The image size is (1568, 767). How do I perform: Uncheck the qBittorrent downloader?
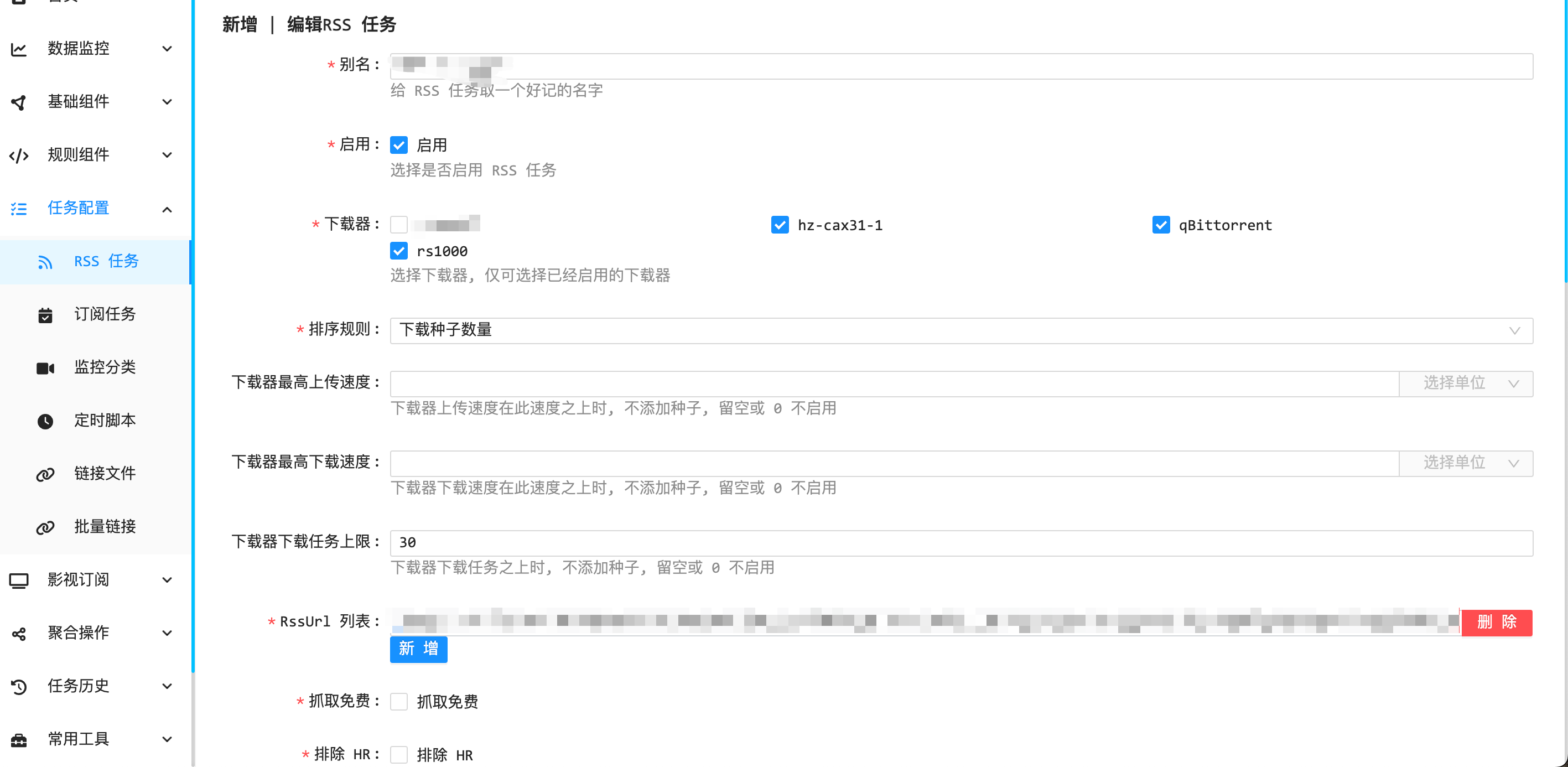pyautogui.click(x=1161, y=225)
